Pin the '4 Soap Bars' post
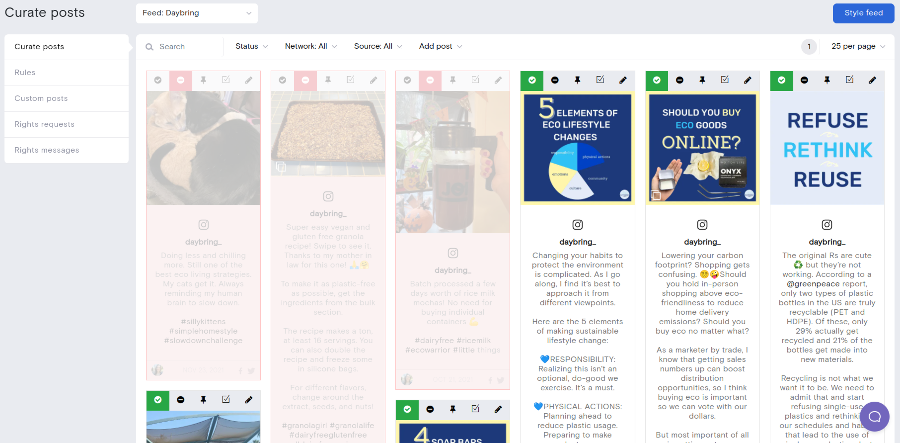 452,409
